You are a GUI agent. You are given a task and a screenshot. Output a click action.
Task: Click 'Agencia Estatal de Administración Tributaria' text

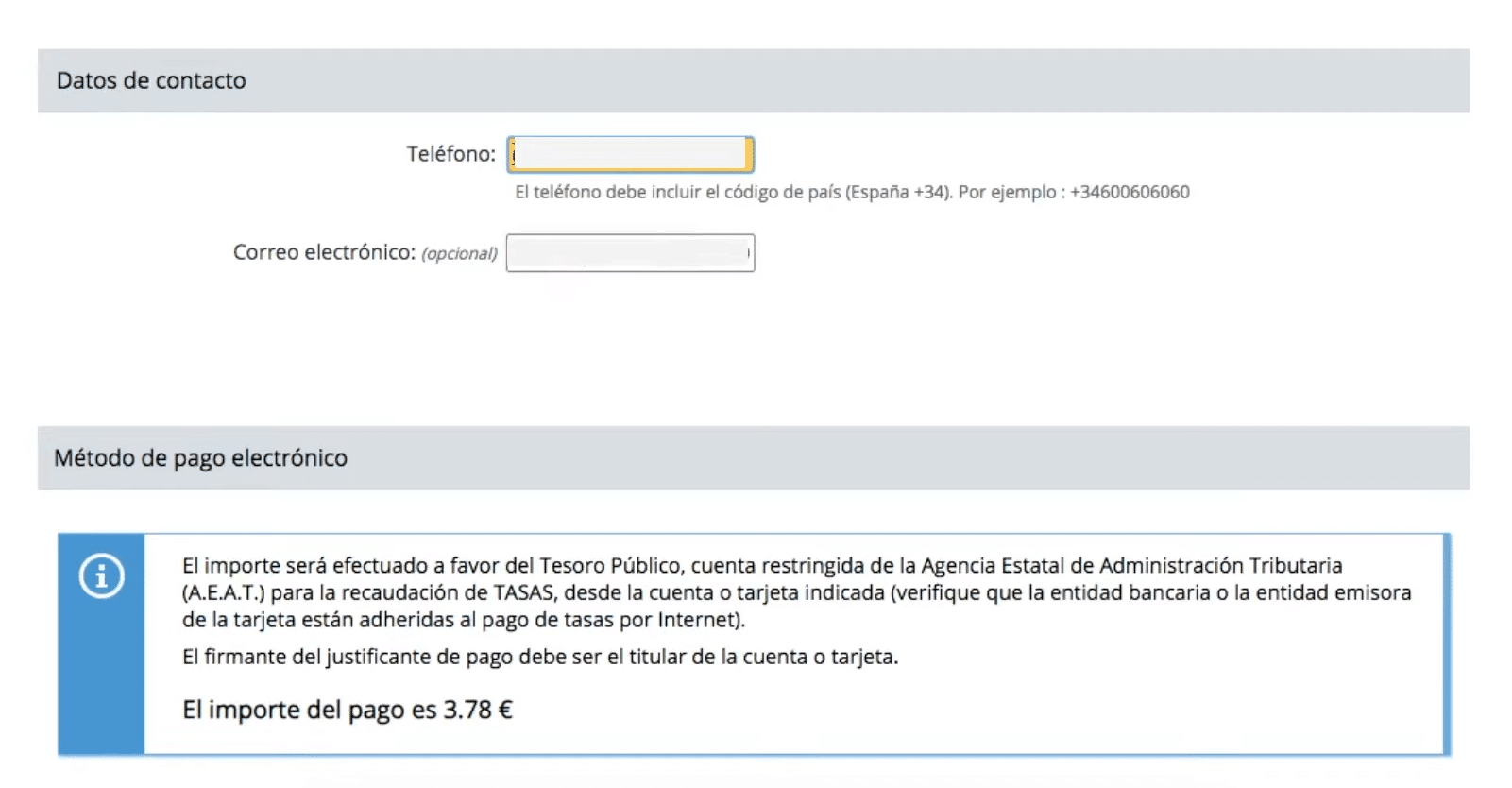1131,565
